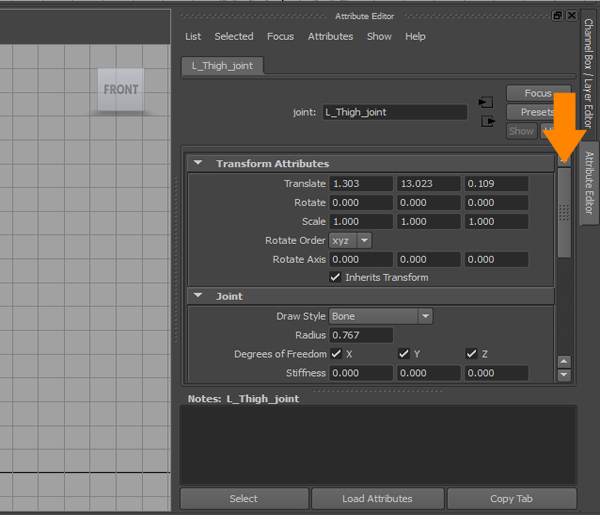Click Rotate Y value field

coord(429,202)
